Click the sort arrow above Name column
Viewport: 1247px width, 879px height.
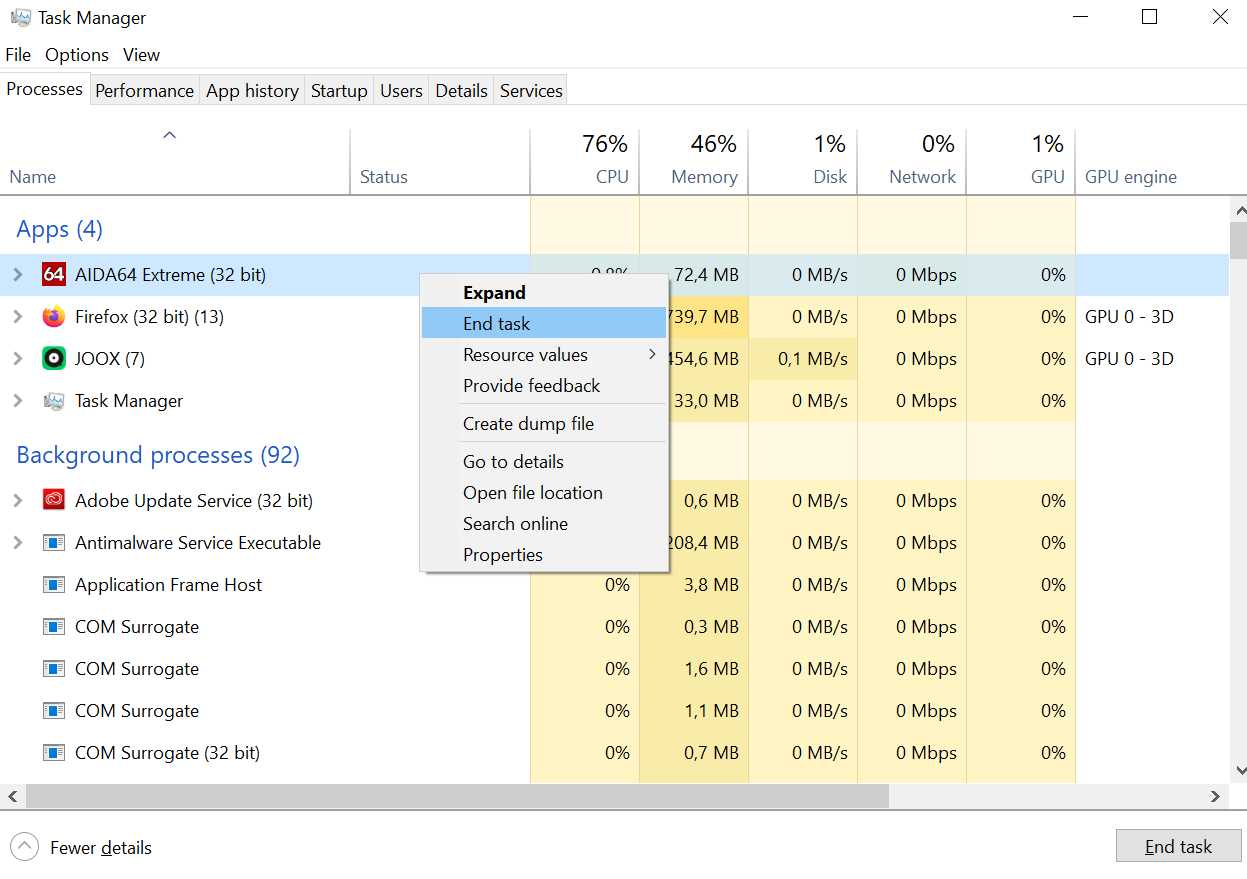click(170, 135)
